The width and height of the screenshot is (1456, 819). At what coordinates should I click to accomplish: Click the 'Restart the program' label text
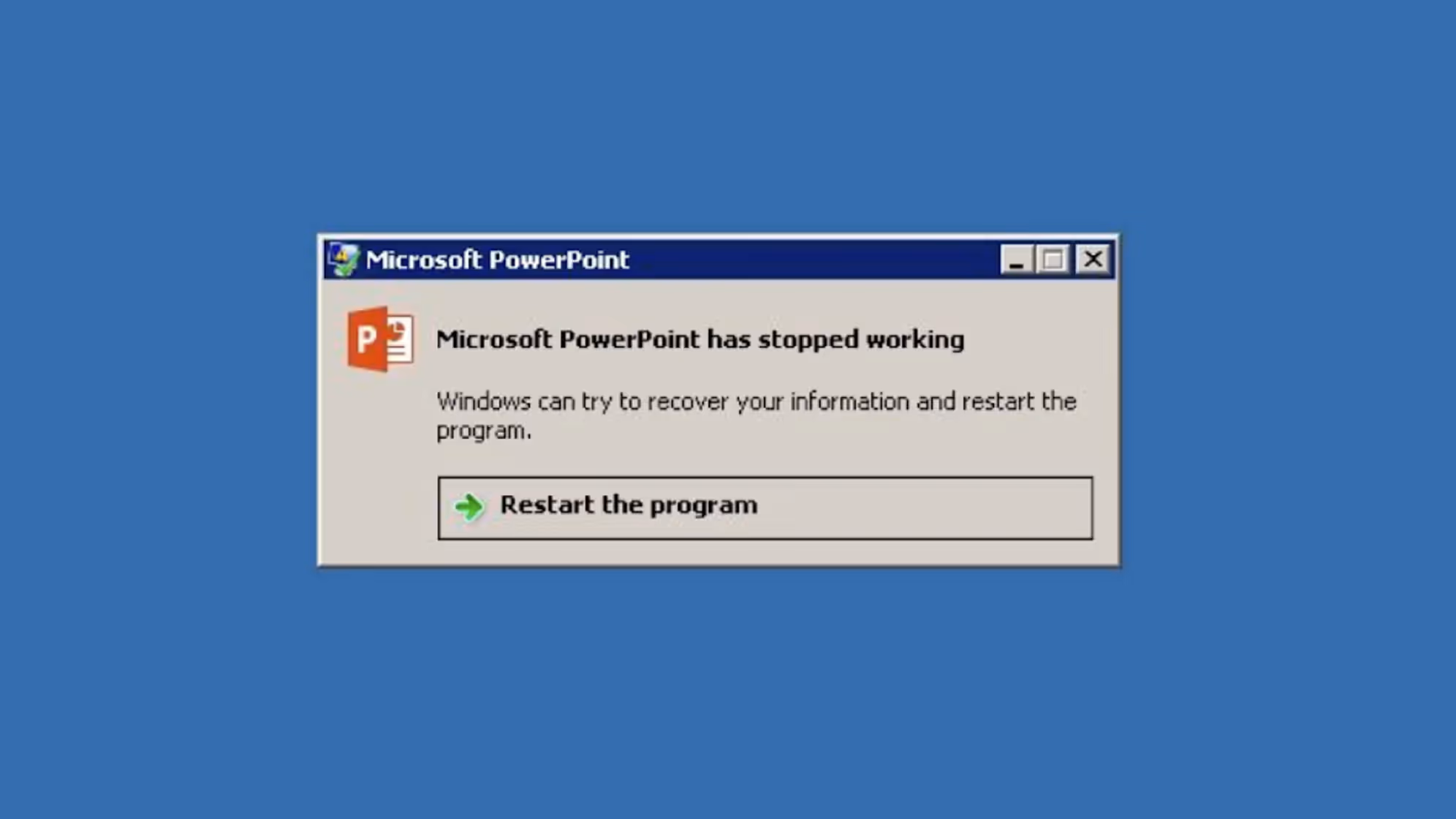pyautogui.click(x=629, y=505)
